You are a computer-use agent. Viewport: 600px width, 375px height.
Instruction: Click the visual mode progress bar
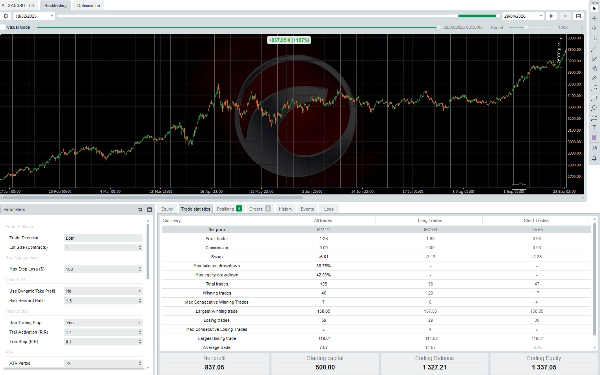click(238, 28)
